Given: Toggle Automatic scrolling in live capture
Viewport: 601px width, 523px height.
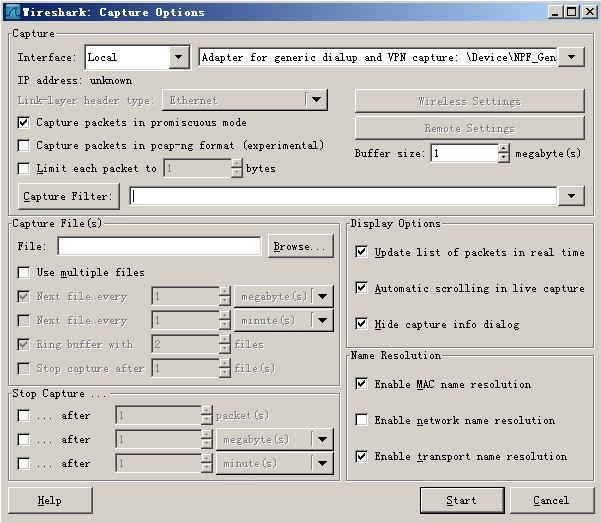Looking at the screenshot, I should click(361, 288).
